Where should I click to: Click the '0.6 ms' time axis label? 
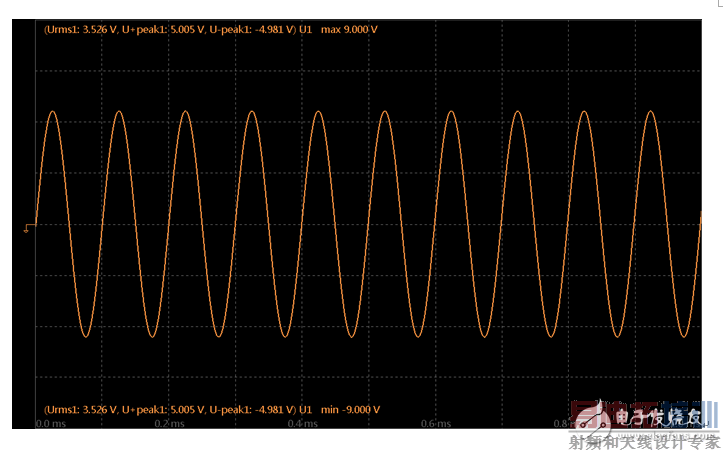pyautogui.click(x=436, y=424)
